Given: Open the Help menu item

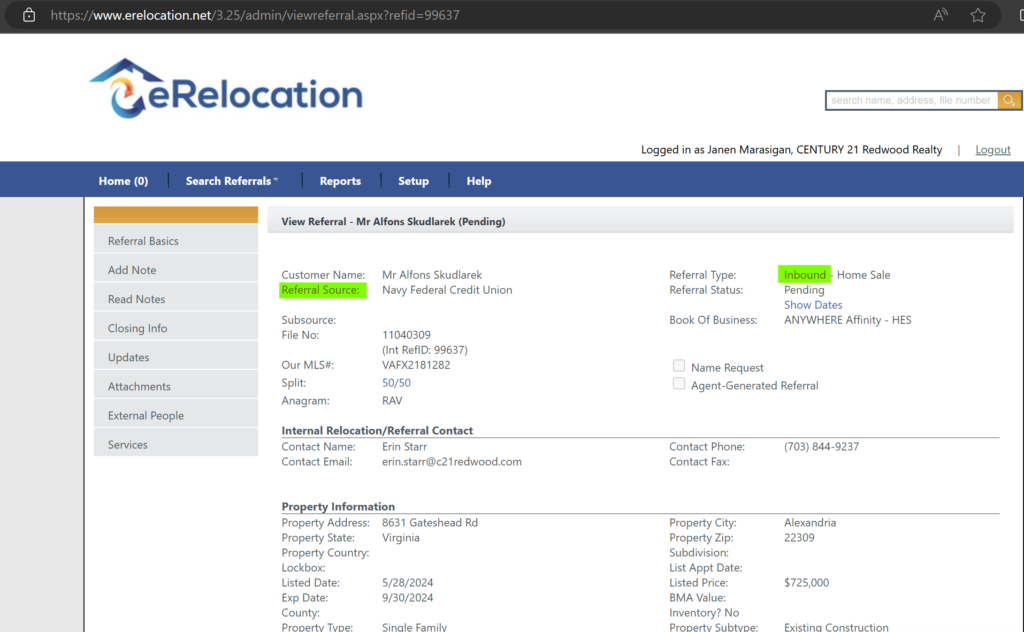Looking at the screenshot, I should [479, 181].
